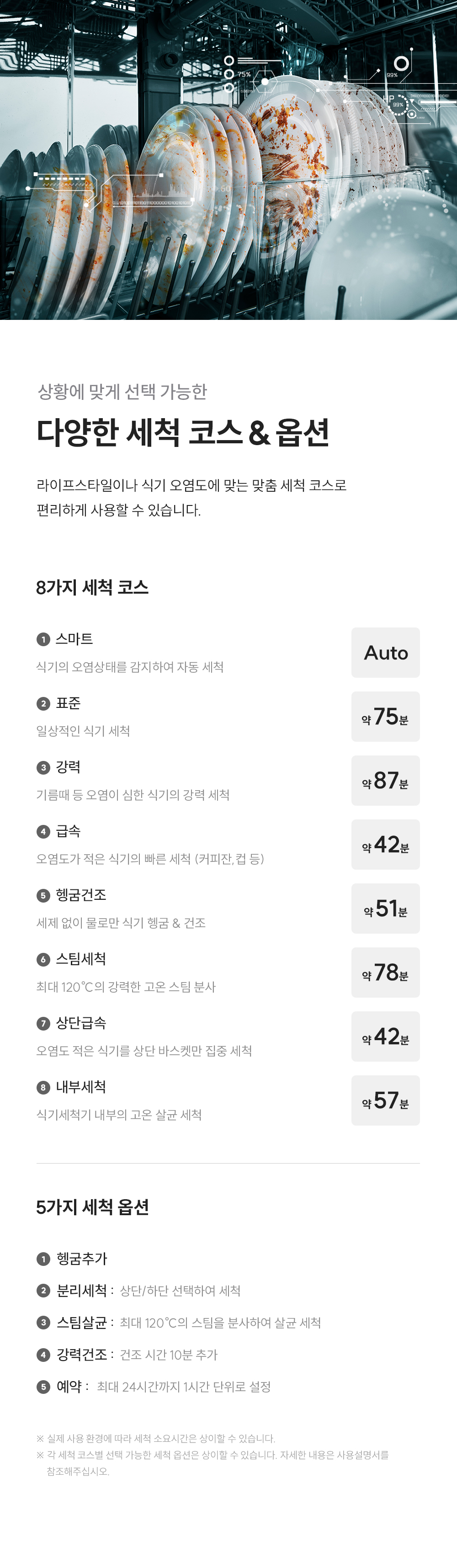The width and height of the screenshot is (457, 1568).
Task: Click the number 5 badge beside 예약
Action: (43, 1387)
